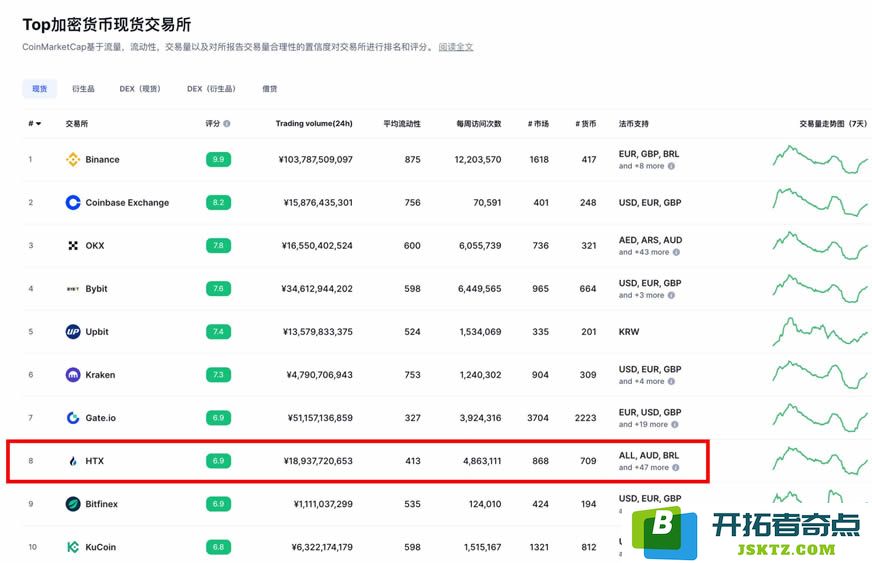Click Coinbase Exchange's 8.2 score badge
Screen dimensions: 872x563
(x=218, y=203)
